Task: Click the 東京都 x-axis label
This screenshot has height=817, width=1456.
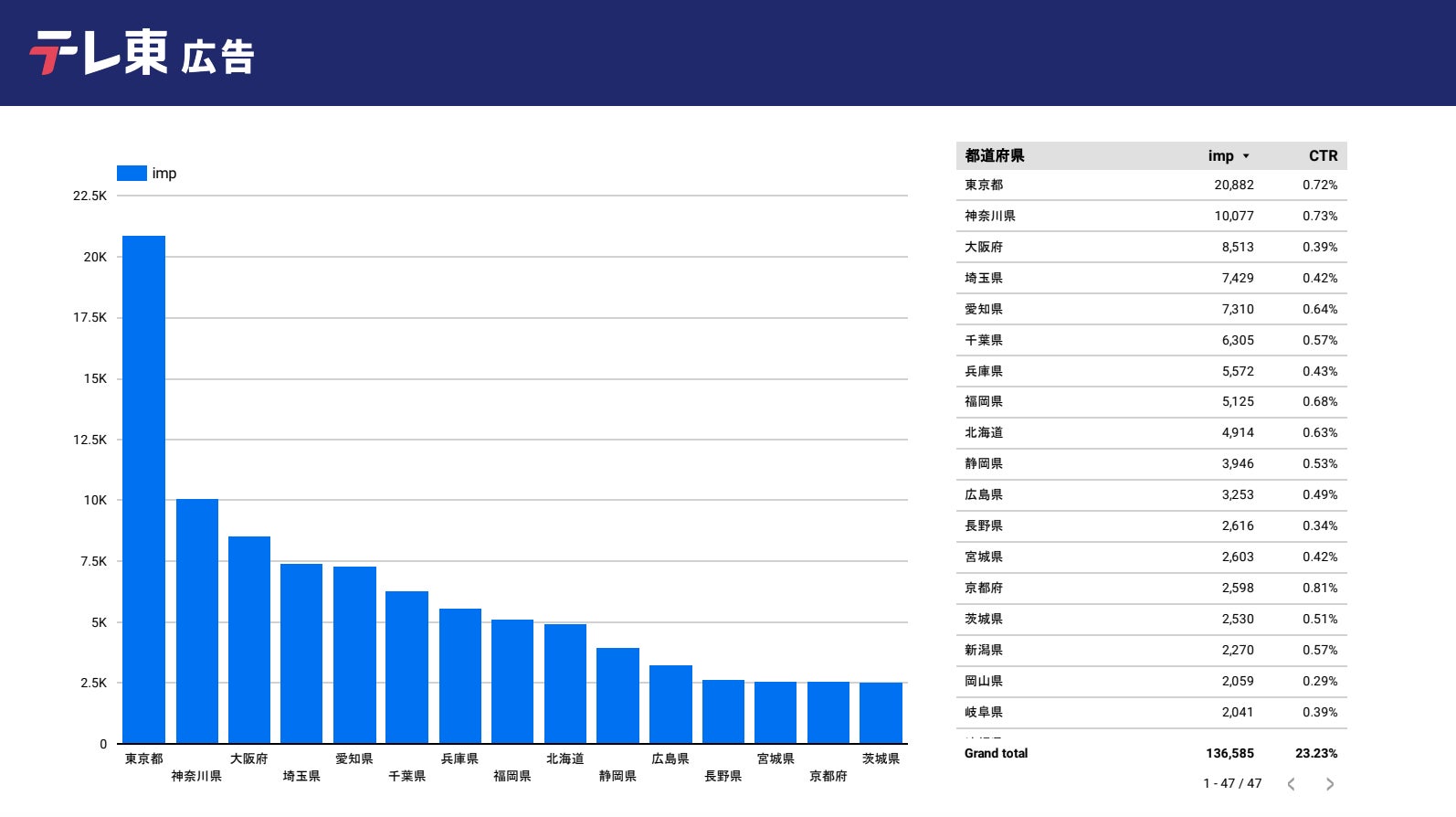Action: (x=144, y=759)
